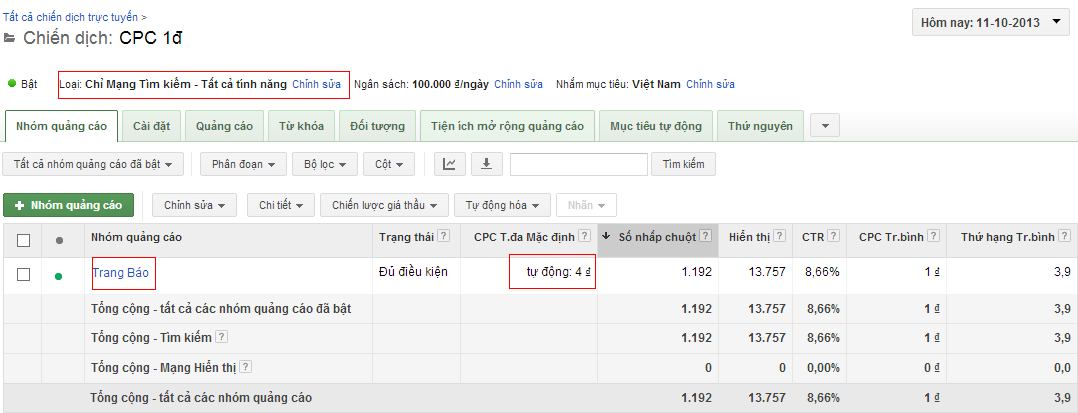The width and height of the screenshot is (1078, 413).
Task: Click help icon next to CTR header
Action: coord(833,236)
